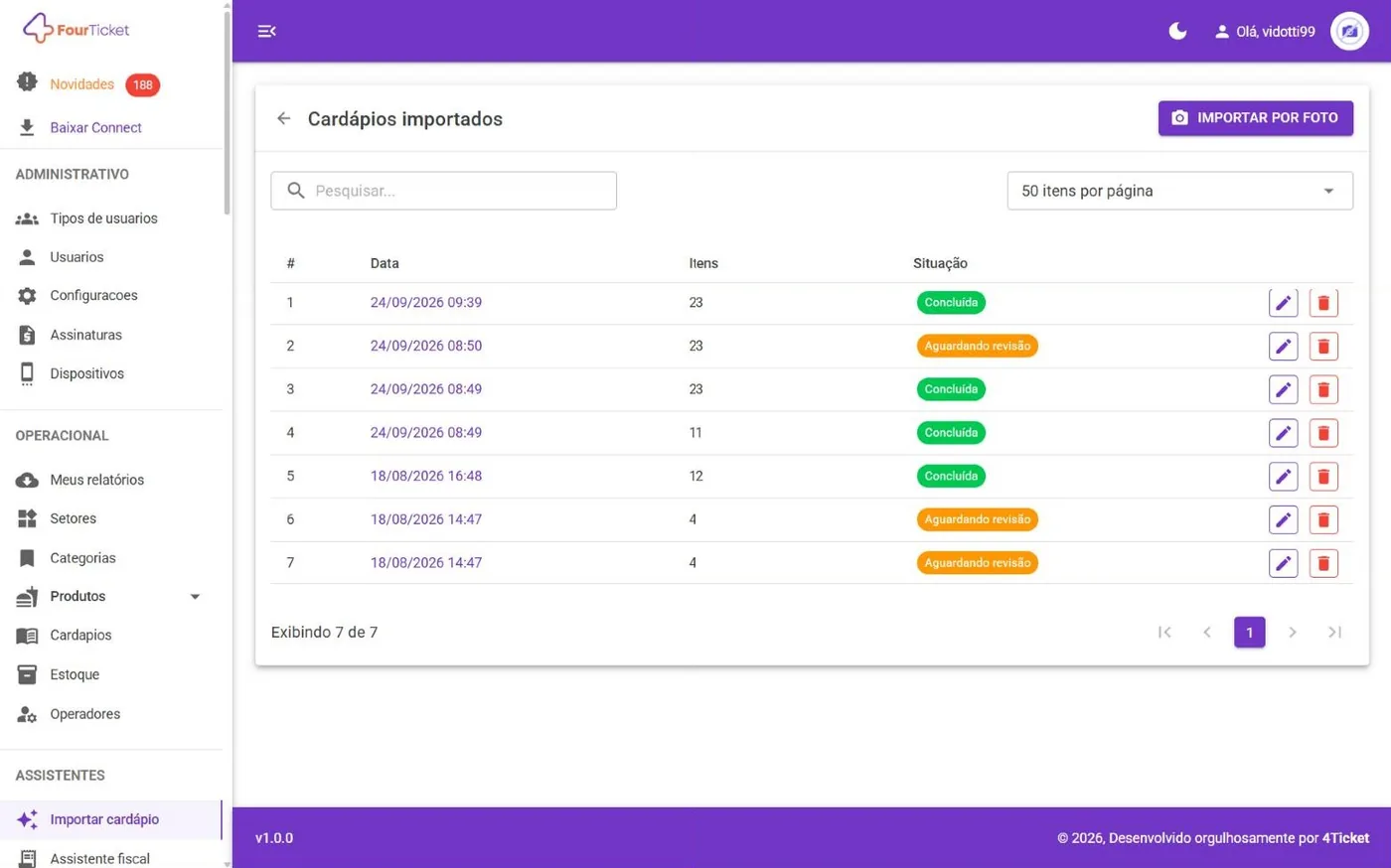Viewport: 1391px width, 868px height.
Task: Edit import row 5 with the pencil icon
Action: tap(1283, 477)
